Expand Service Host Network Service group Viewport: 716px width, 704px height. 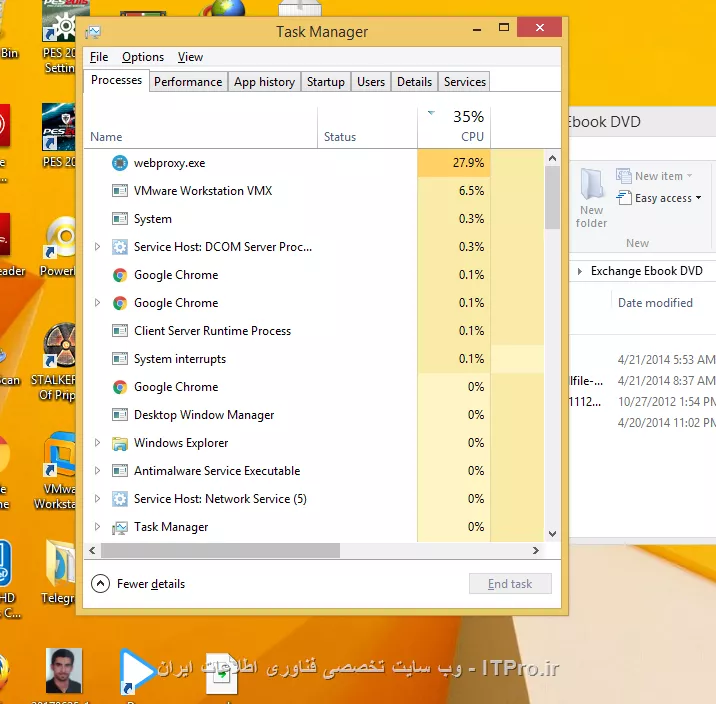click(97, 499)
